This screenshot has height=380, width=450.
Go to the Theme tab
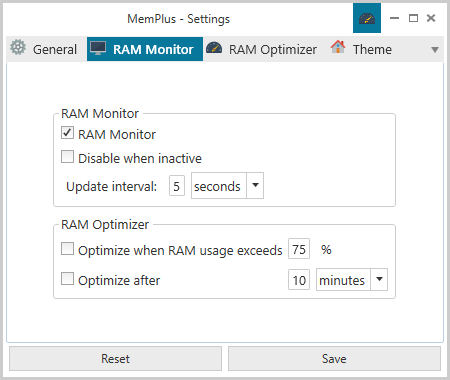click(x=362, y=49)
